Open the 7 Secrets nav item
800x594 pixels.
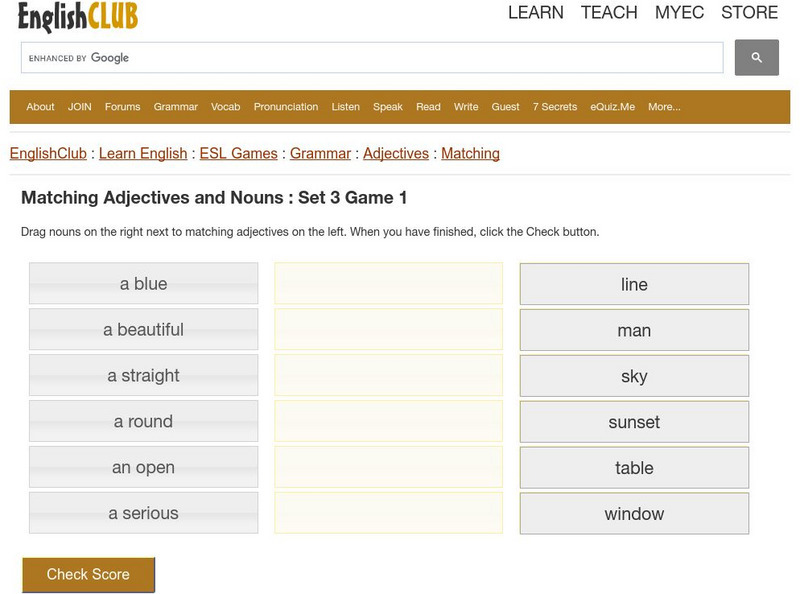(555, 107)
